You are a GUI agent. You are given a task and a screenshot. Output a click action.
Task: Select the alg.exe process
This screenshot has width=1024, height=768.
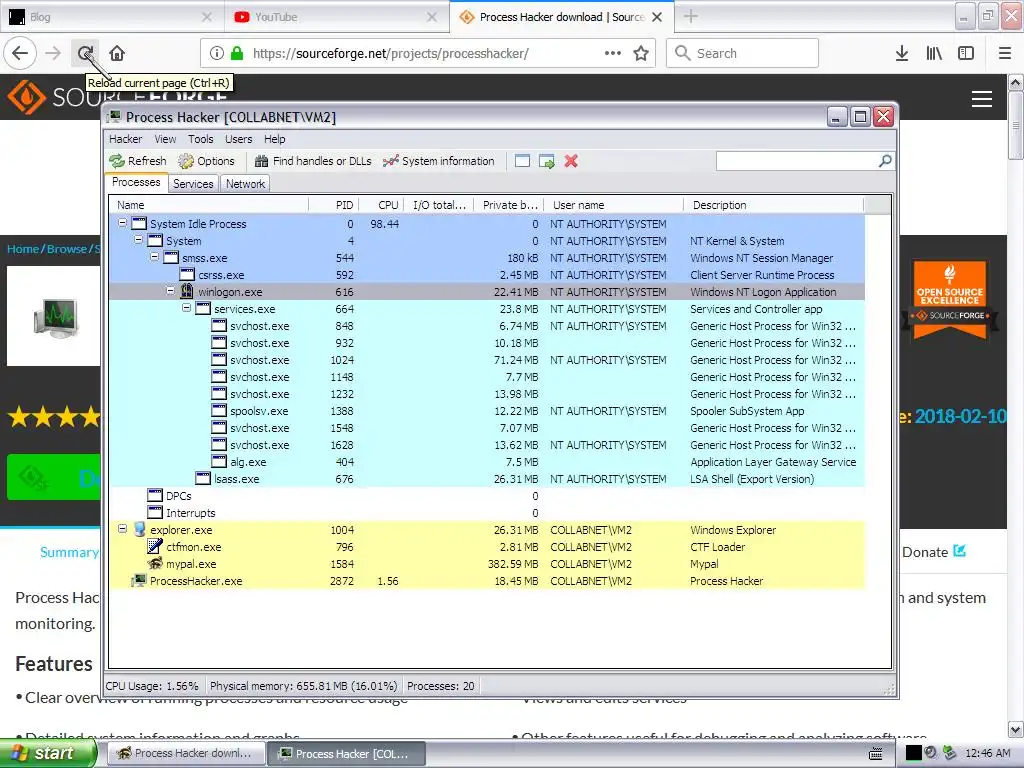point(487,462)
